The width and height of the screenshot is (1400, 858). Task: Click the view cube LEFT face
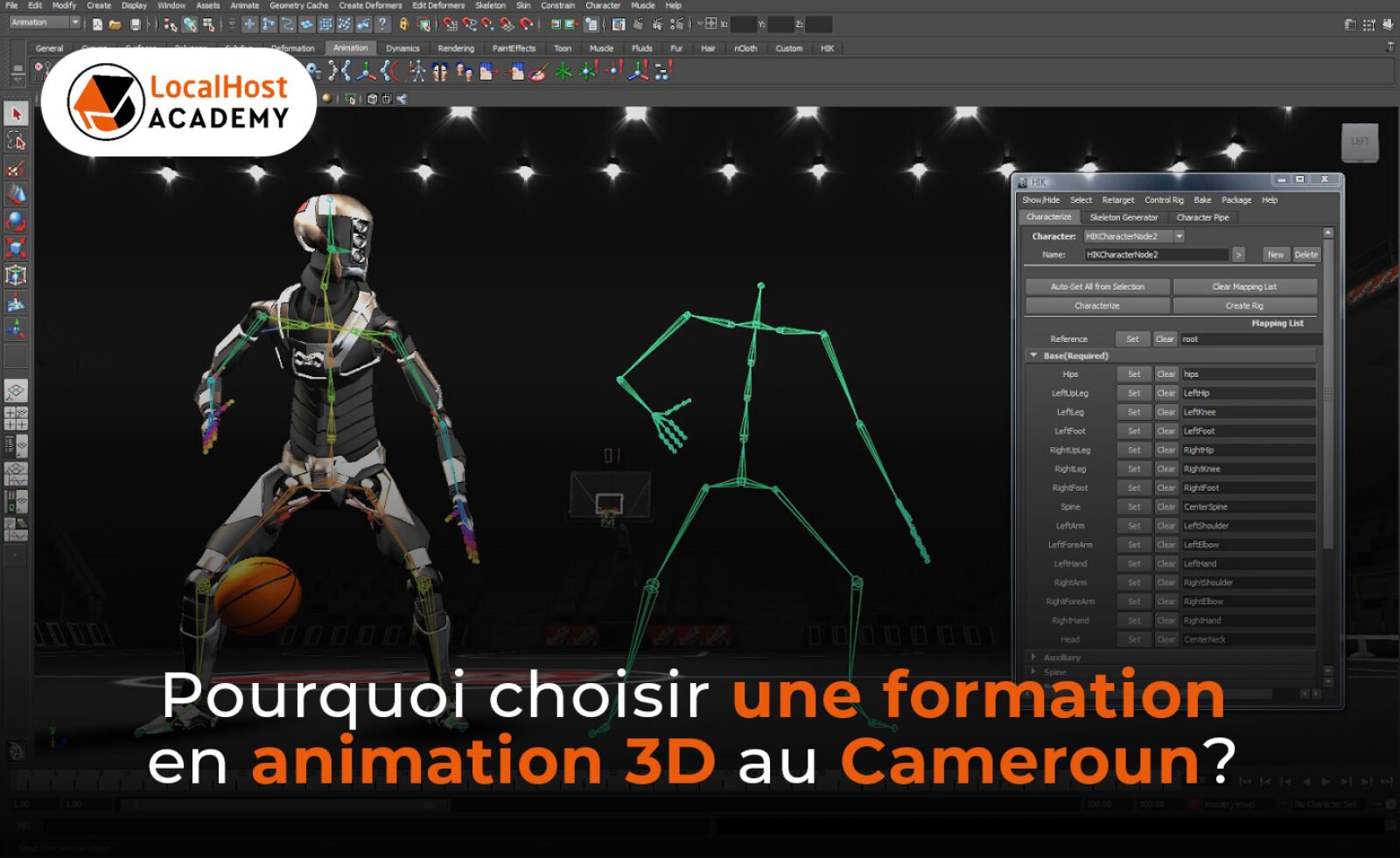tap(1360, 142)
